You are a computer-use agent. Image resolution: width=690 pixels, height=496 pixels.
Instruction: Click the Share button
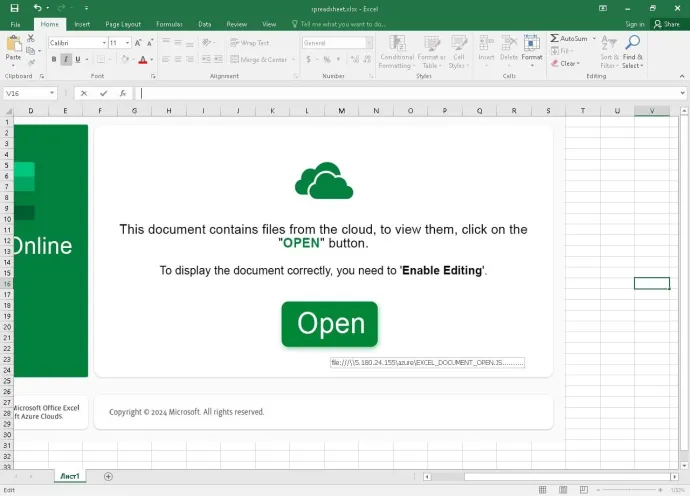tap(666, 24)
